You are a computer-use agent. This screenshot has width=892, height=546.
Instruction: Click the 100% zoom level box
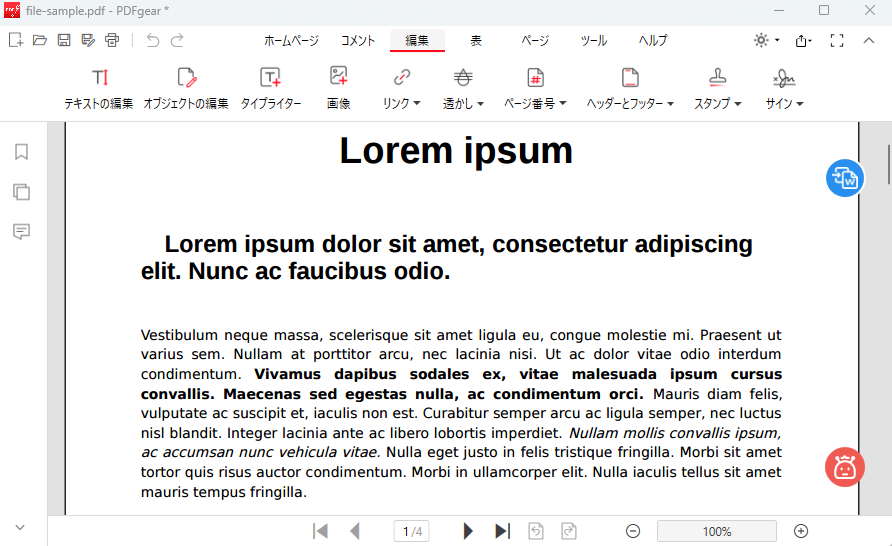point(717,531)
